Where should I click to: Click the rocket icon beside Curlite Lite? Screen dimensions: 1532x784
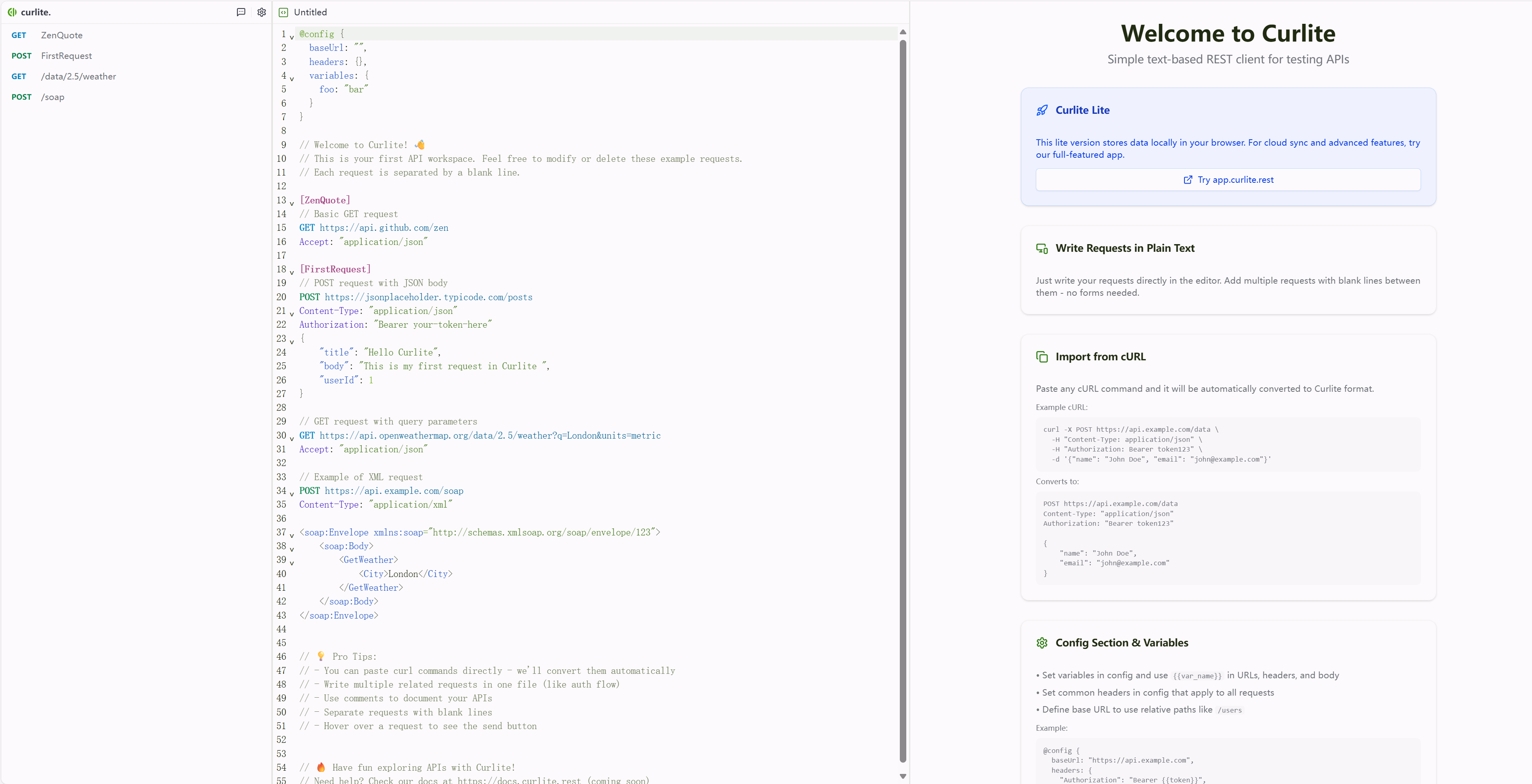coord(1042,110)
